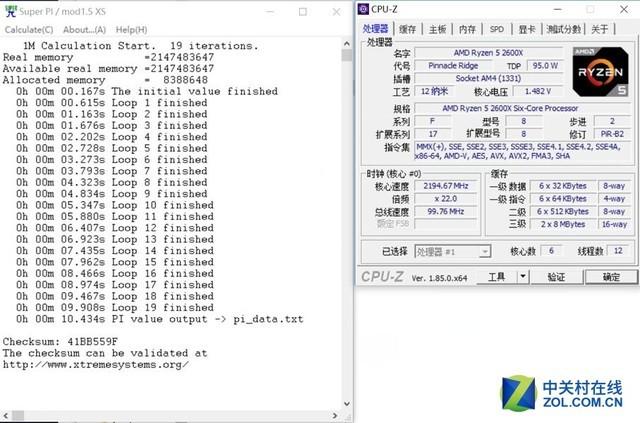
Task: Open the Calculate(C) menu
Action: click(29, 29)
